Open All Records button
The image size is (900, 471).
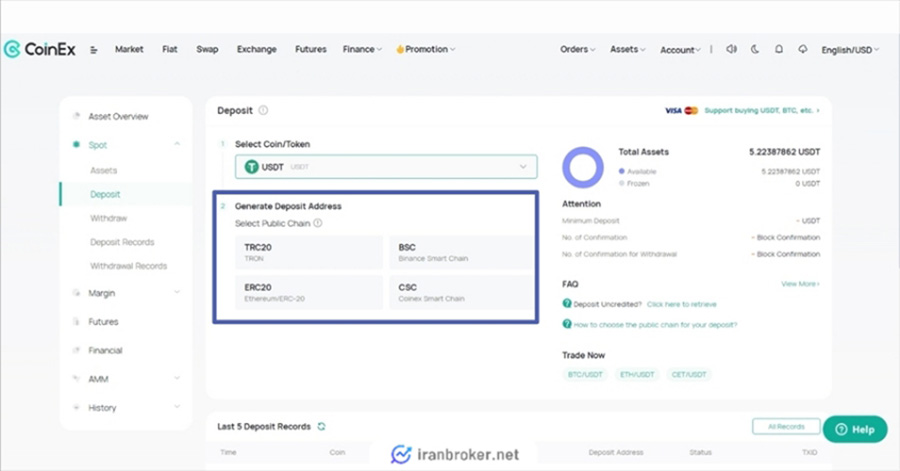(x=786, y=426)
